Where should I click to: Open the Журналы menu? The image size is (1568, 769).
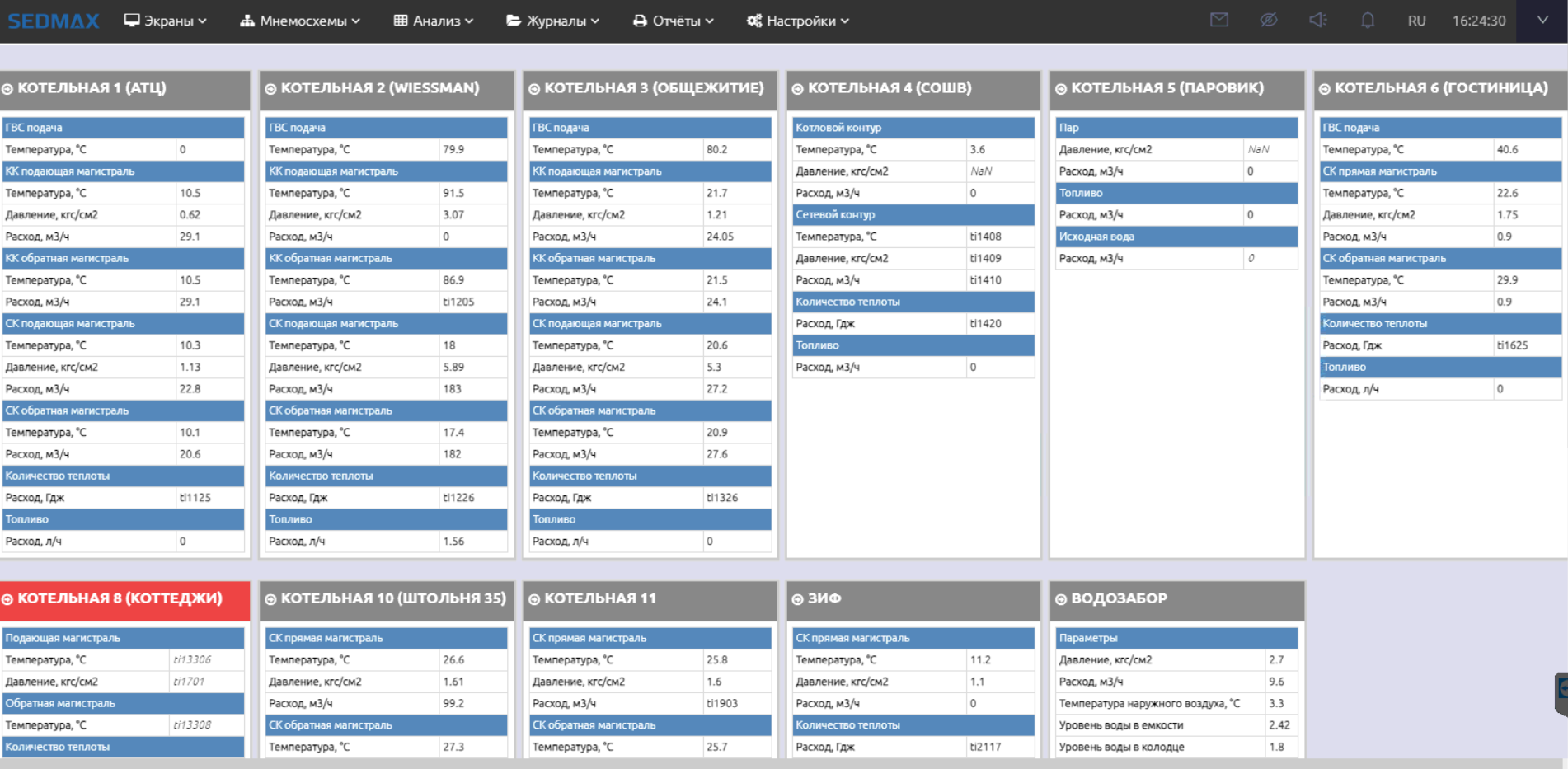click(x=552, y=21)
